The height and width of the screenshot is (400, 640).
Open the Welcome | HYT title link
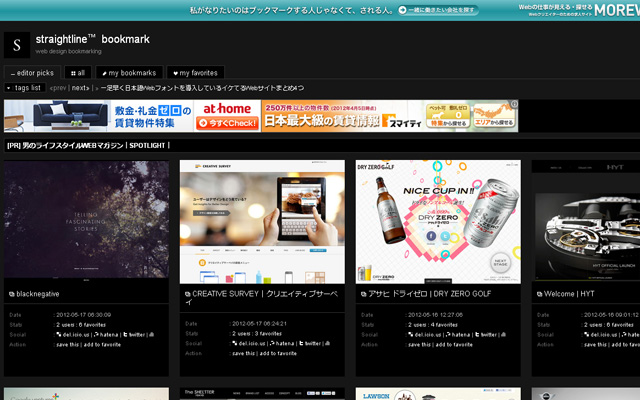(x=569, y=294)
